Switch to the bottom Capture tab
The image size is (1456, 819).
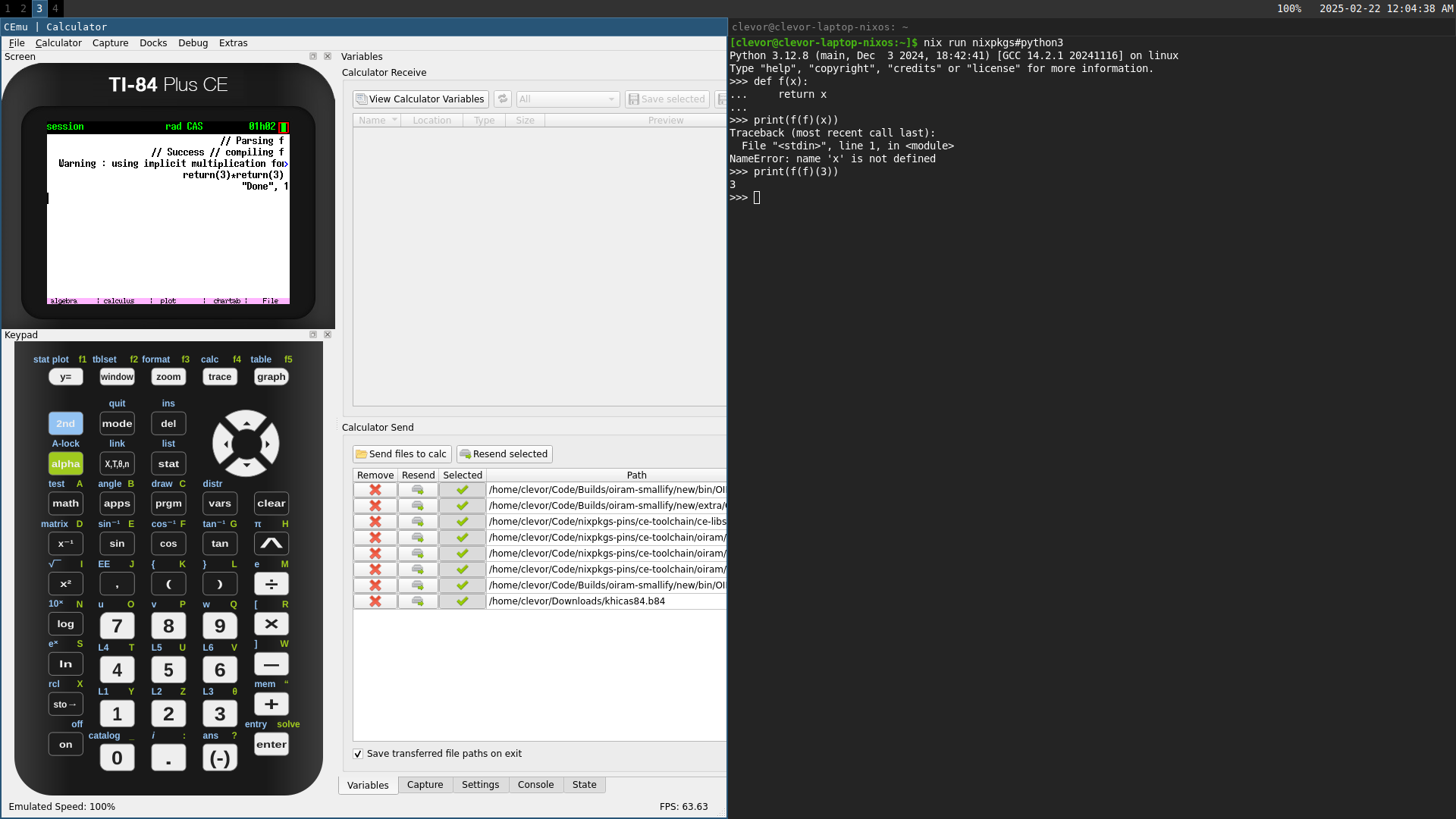pos(425,785)
